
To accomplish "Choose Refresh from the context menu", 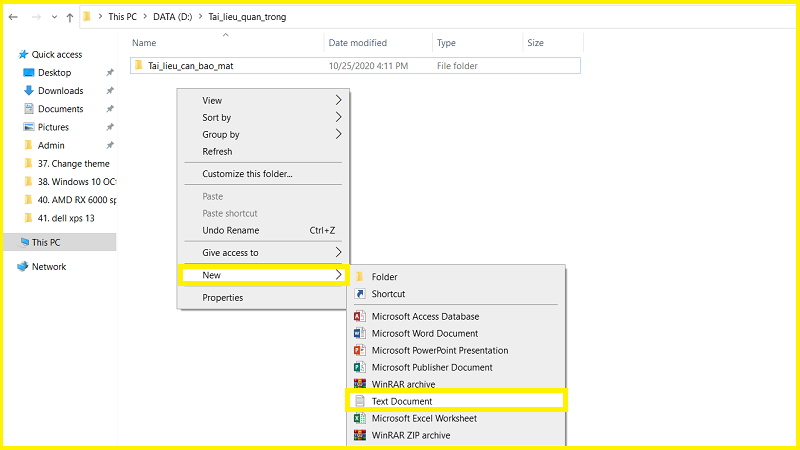I will [263, 152].
